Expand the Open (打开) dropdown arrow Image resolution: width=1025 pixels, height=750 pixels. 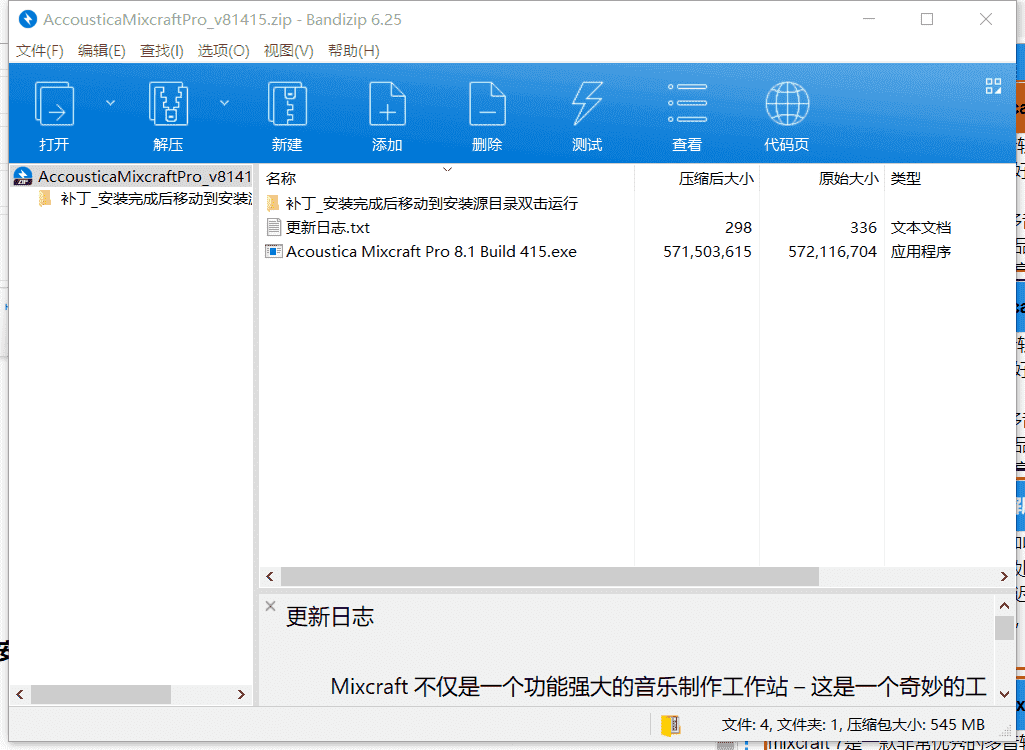click(110, 103)
